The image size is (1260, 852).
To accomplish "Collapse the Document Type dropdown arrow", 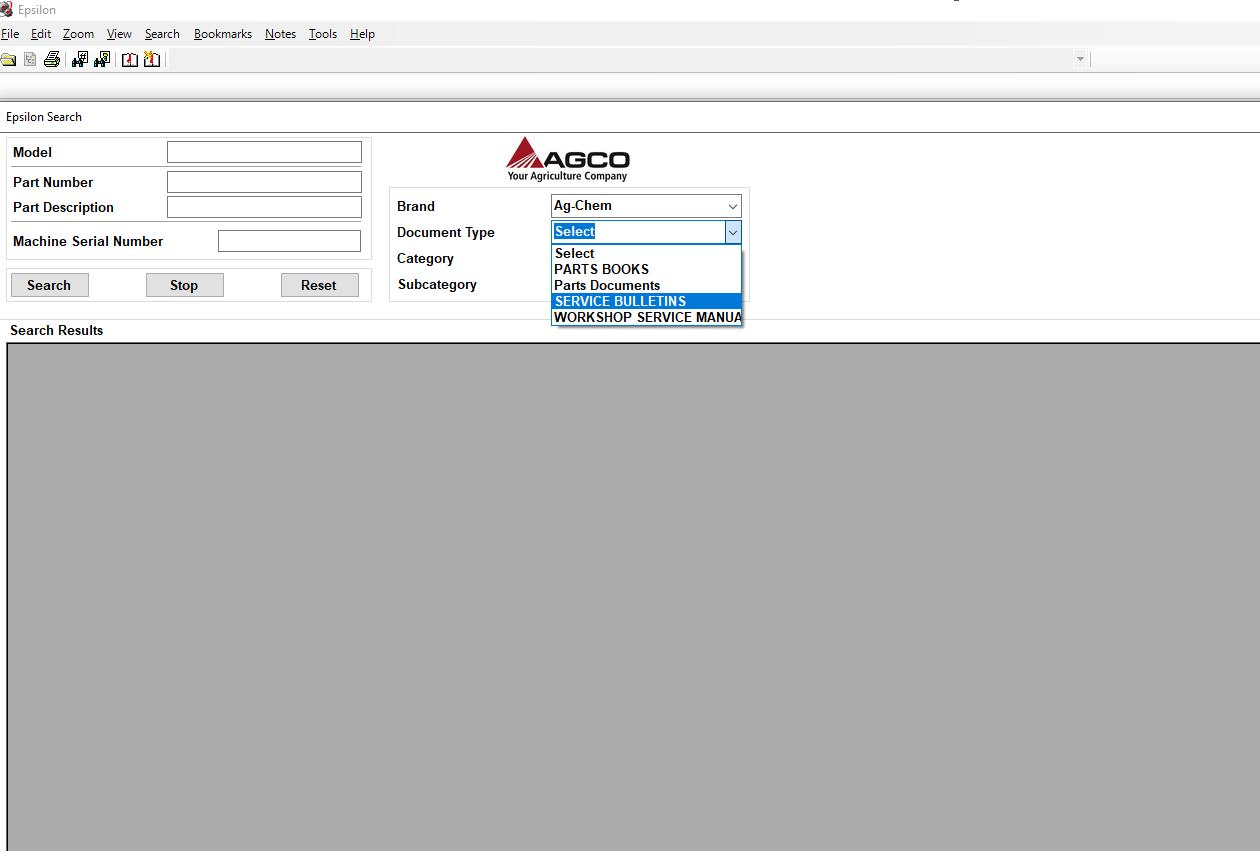I will click(733, 232).
